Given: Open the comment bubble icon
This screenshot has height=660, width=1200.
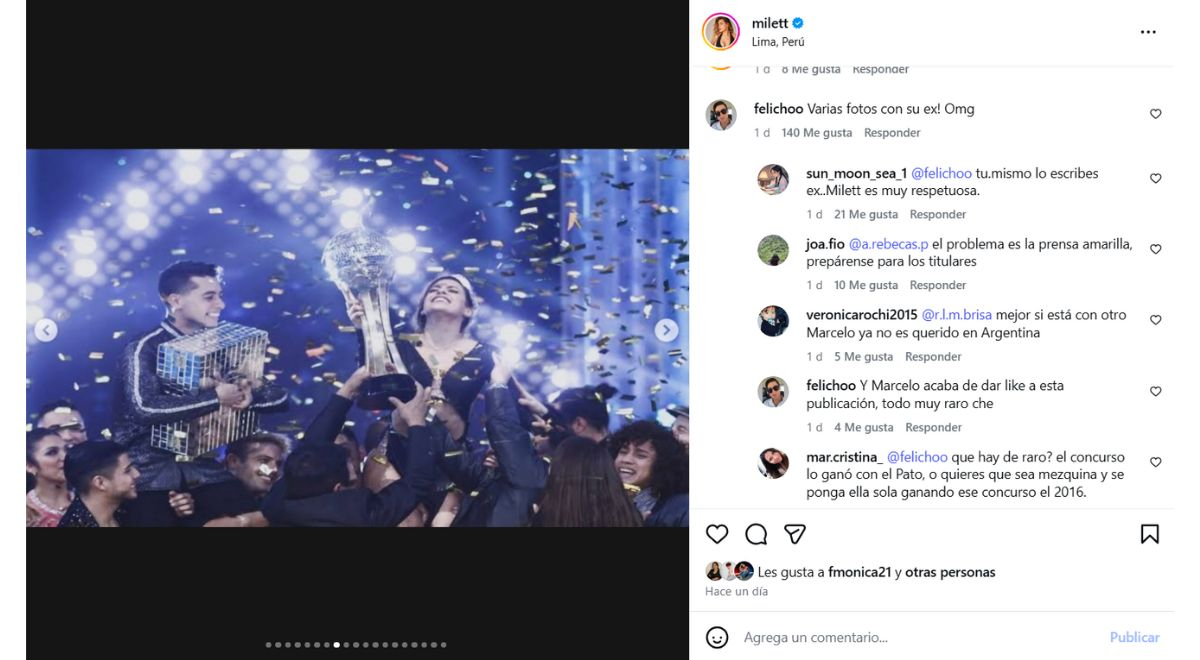Looking at the screenshot, I should (x=756, y=534).
